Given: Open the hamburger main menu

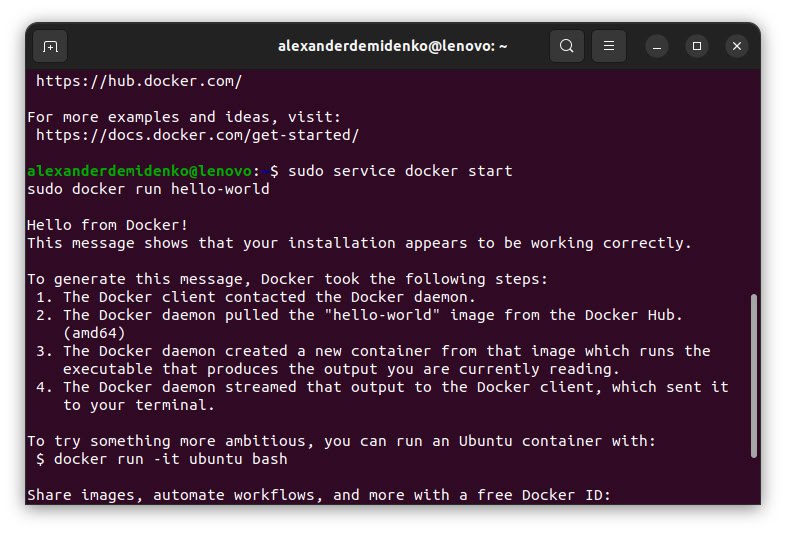Looking at the screenshot, I should coord(609,46).
